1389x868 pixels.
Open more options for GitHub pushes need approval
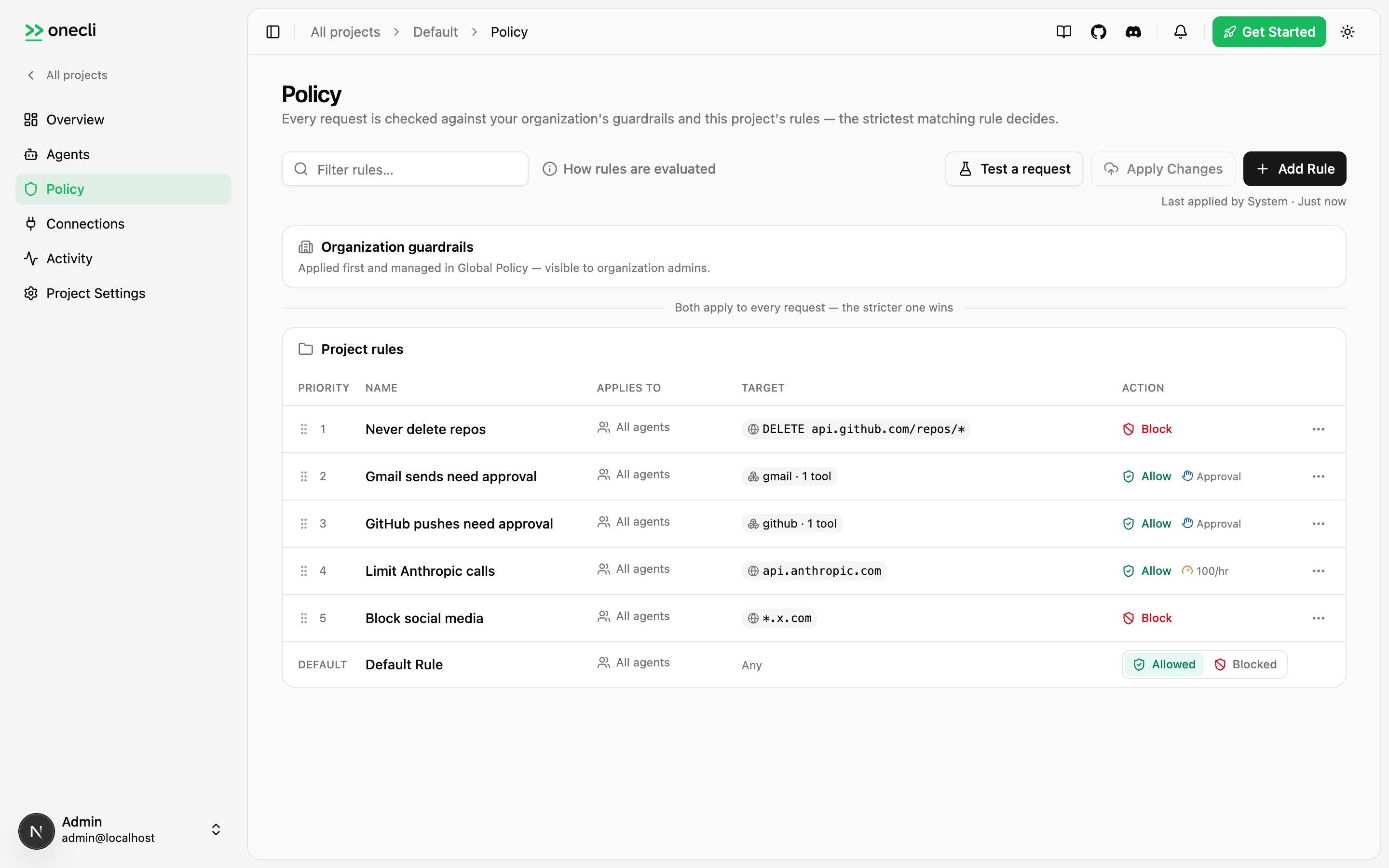pos(1319,524)
